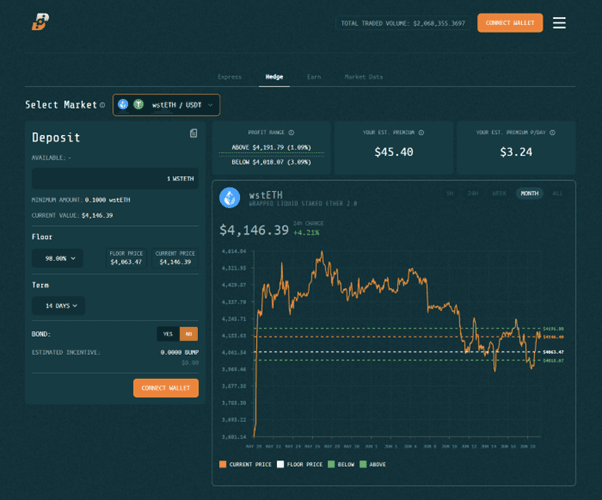
Task: Open the hamburger menu
Action: [x=559, y=23]
